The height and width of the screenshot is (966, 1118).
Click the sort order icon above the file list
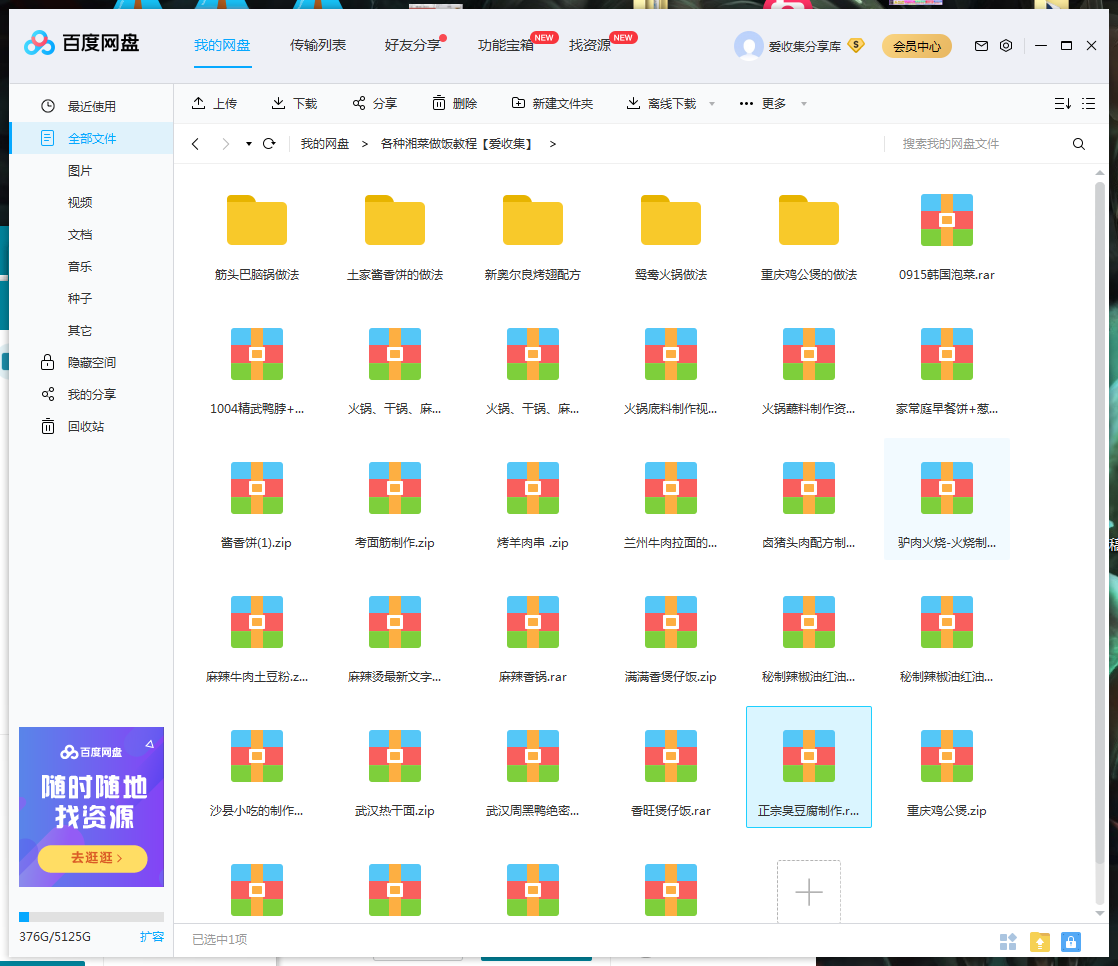click(x=1061, y=103)
